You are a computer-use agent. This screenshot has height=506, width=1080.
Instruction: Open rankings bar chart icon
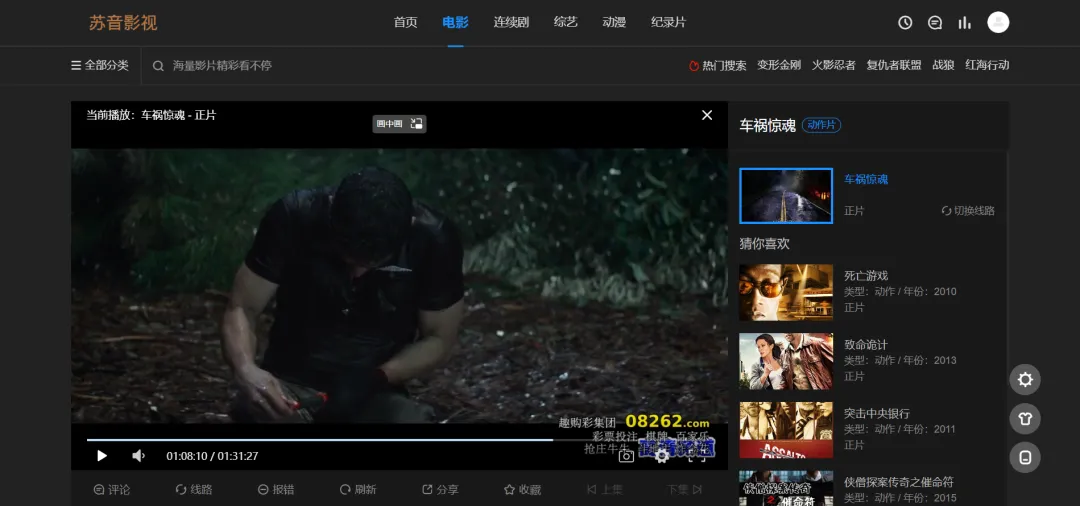tap(964, 23)
